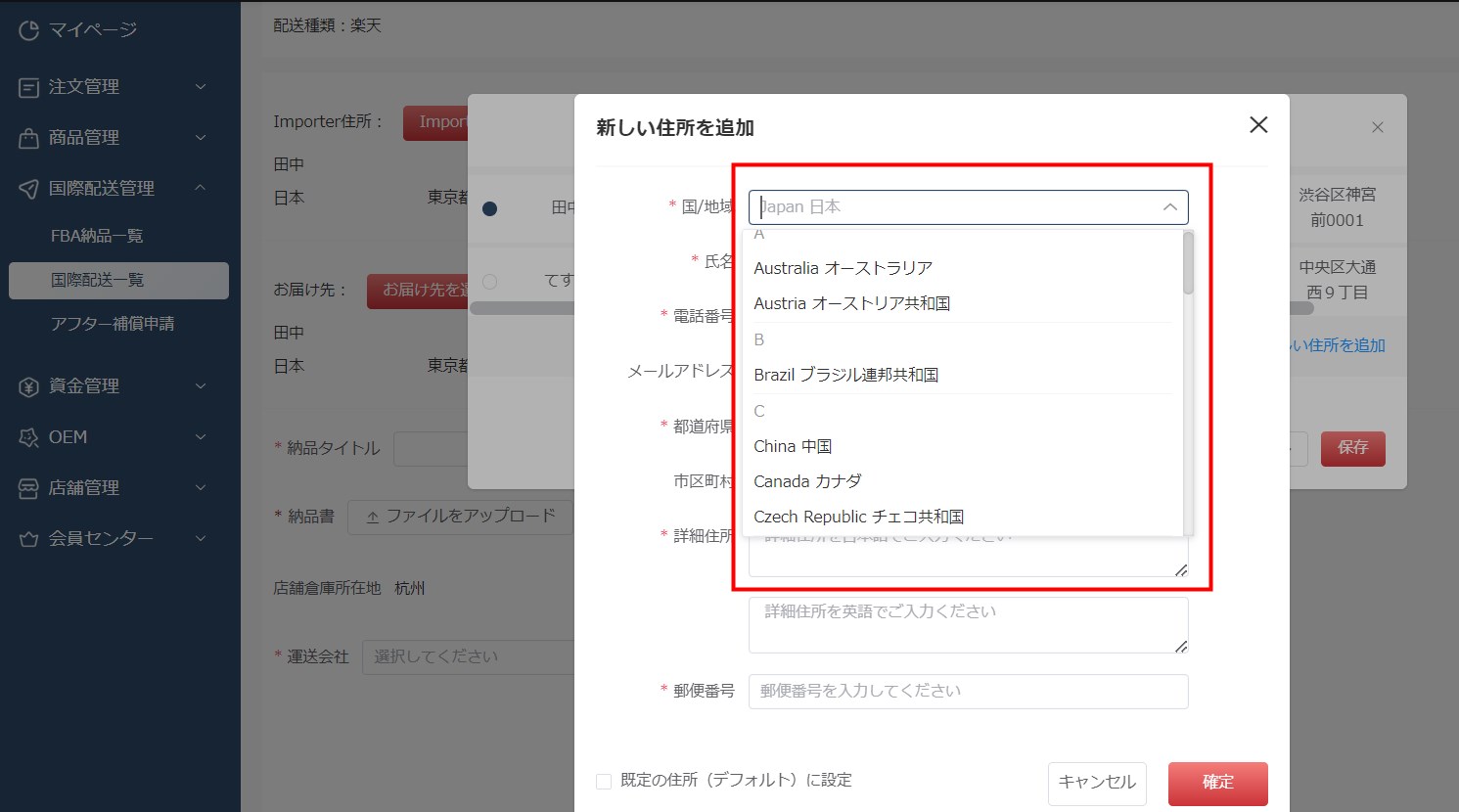
Task: Click the 店舗倉庫所在地 杭州 text
Action: pos(349,588)
